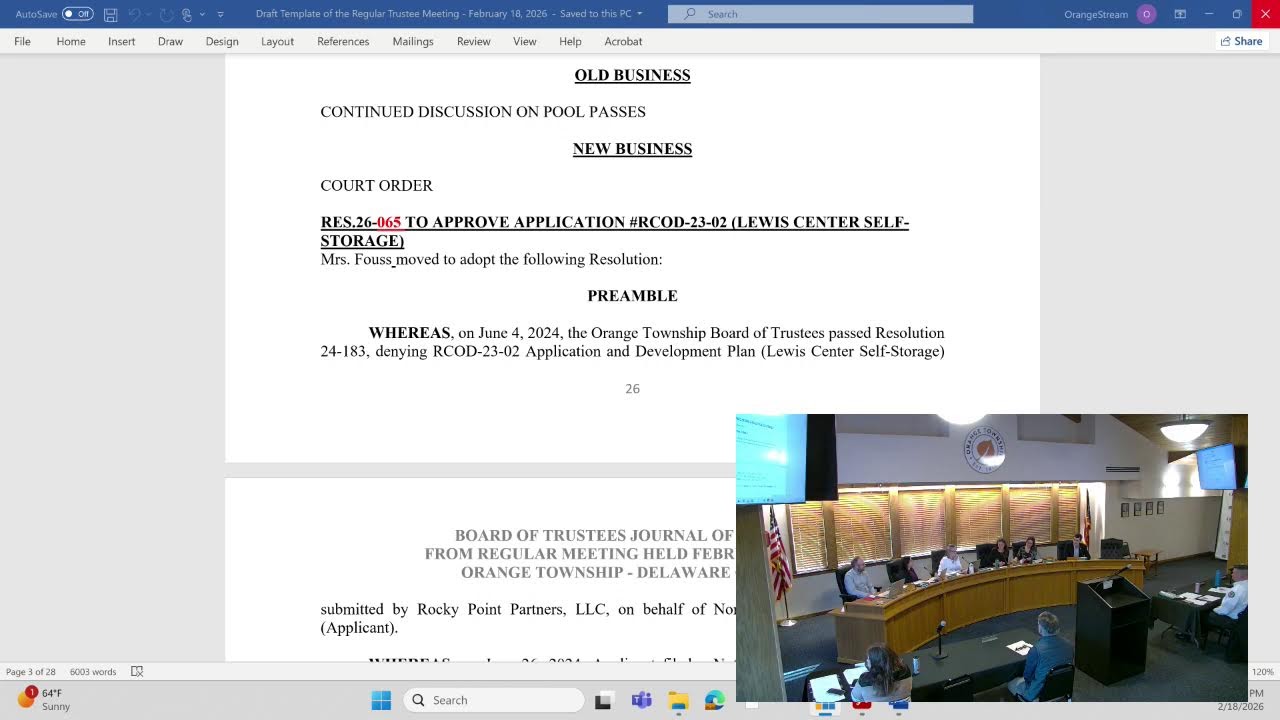
Task: Open the References tab
Action: [343, 41]
